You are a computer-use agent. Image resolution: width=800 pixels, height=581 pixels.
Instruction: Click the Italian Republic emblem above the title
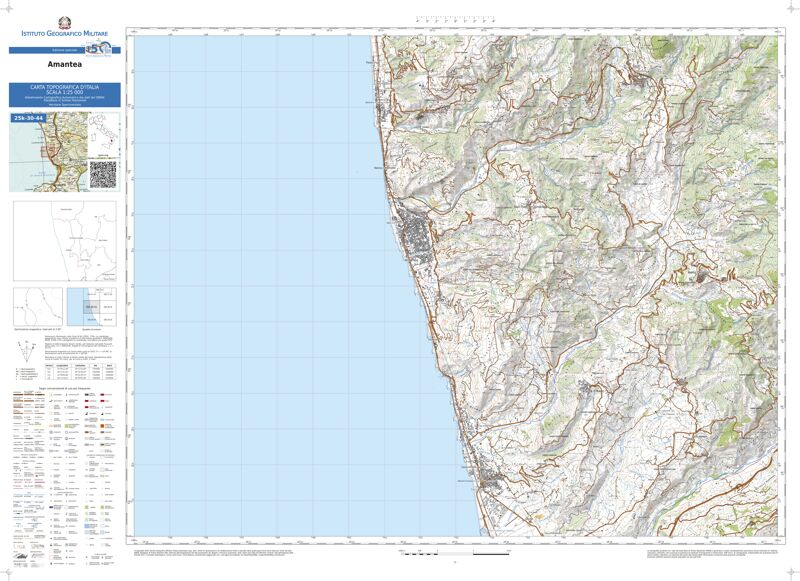[64, 24]
